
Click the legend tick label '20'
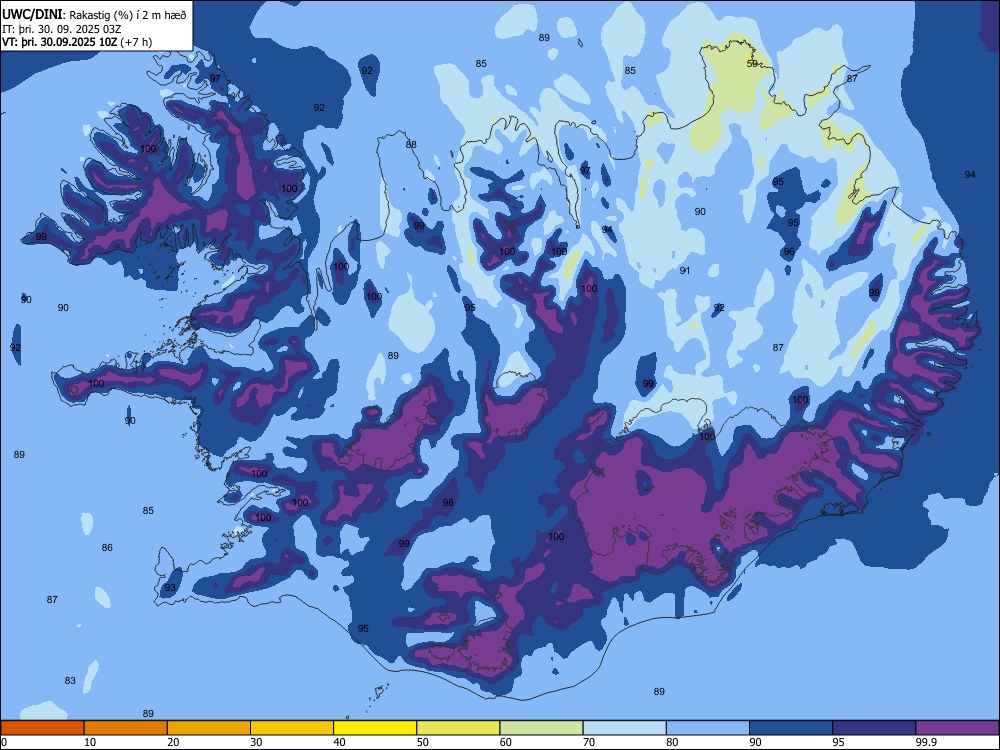[173, 742]
